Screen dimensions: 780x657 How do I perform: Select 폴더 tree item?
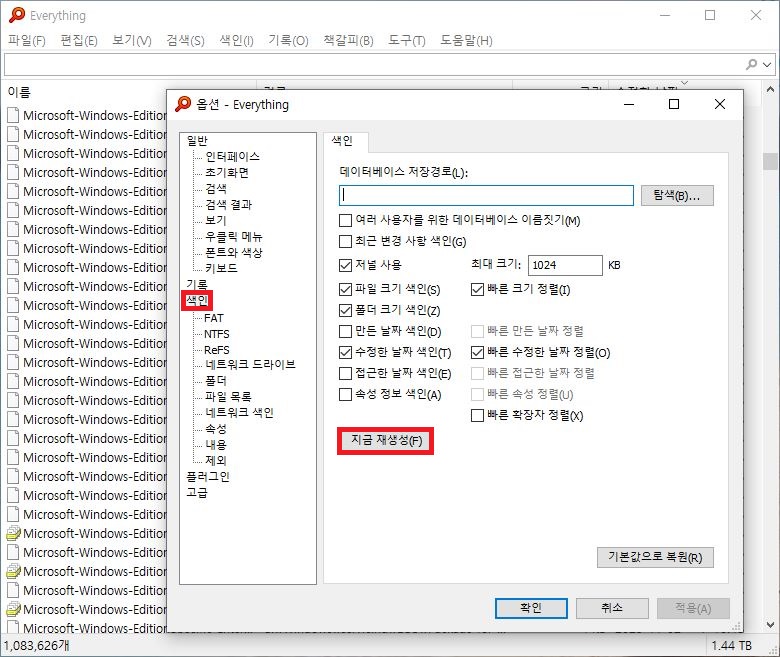(x=216, y=380)
